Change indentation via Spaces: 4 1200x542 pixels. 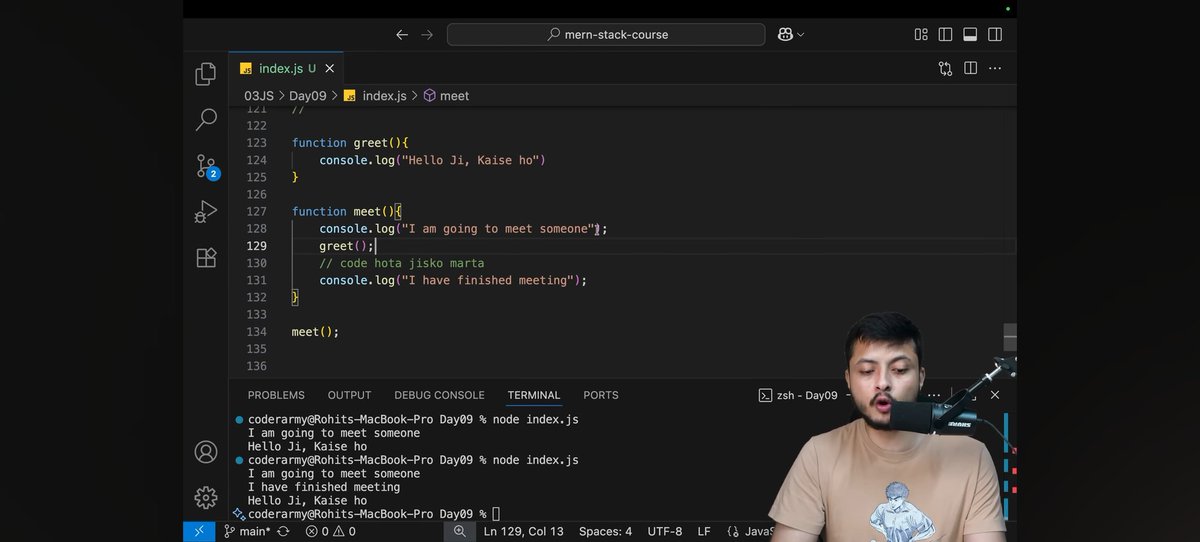605,531
